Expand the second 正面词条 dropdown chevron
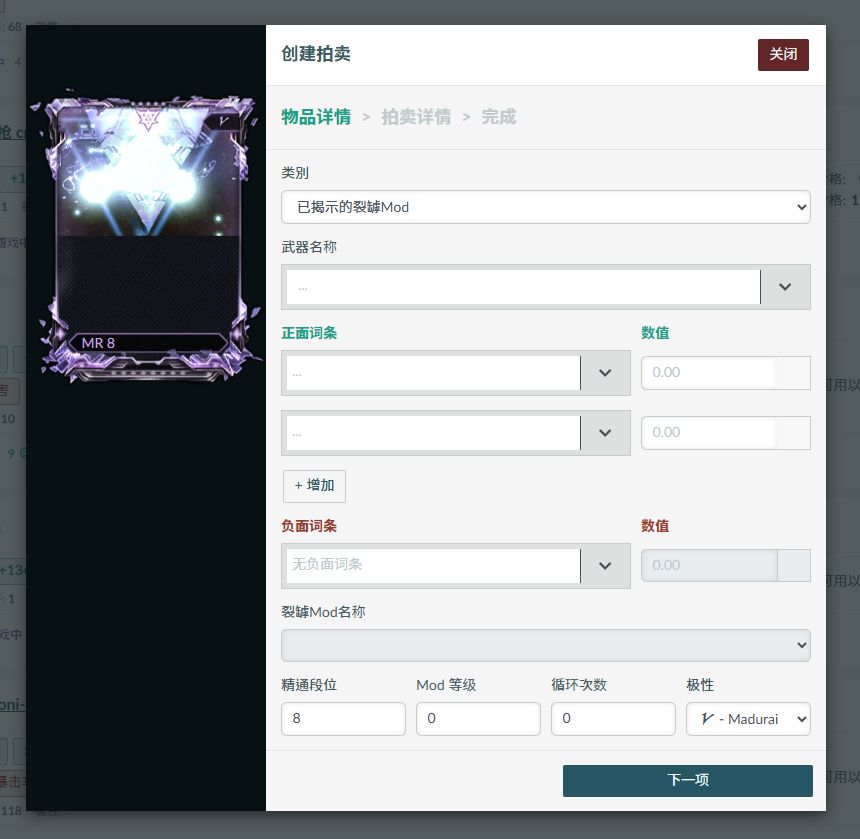 coord(605,433)
